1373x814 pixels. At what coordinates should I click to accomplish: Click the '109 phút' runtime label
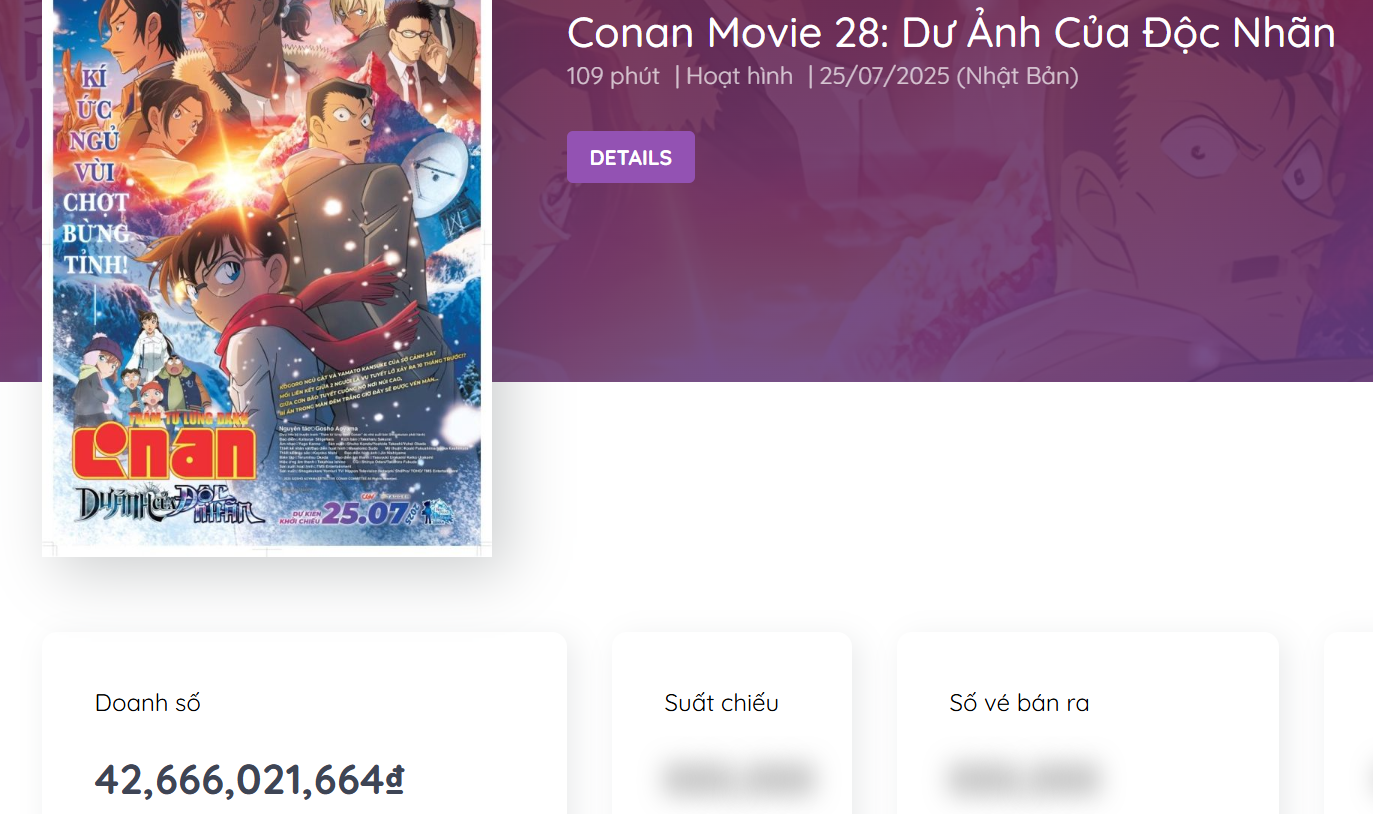pos(612,75)
